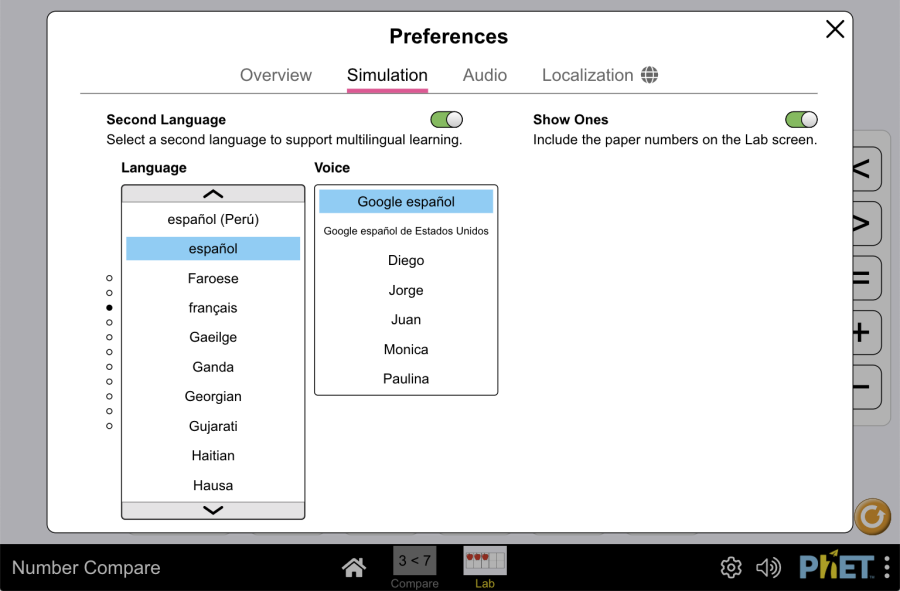This screenshot has width=900, height=591.
Task: Select français in the language list
Action: click(x=213, y=308)
